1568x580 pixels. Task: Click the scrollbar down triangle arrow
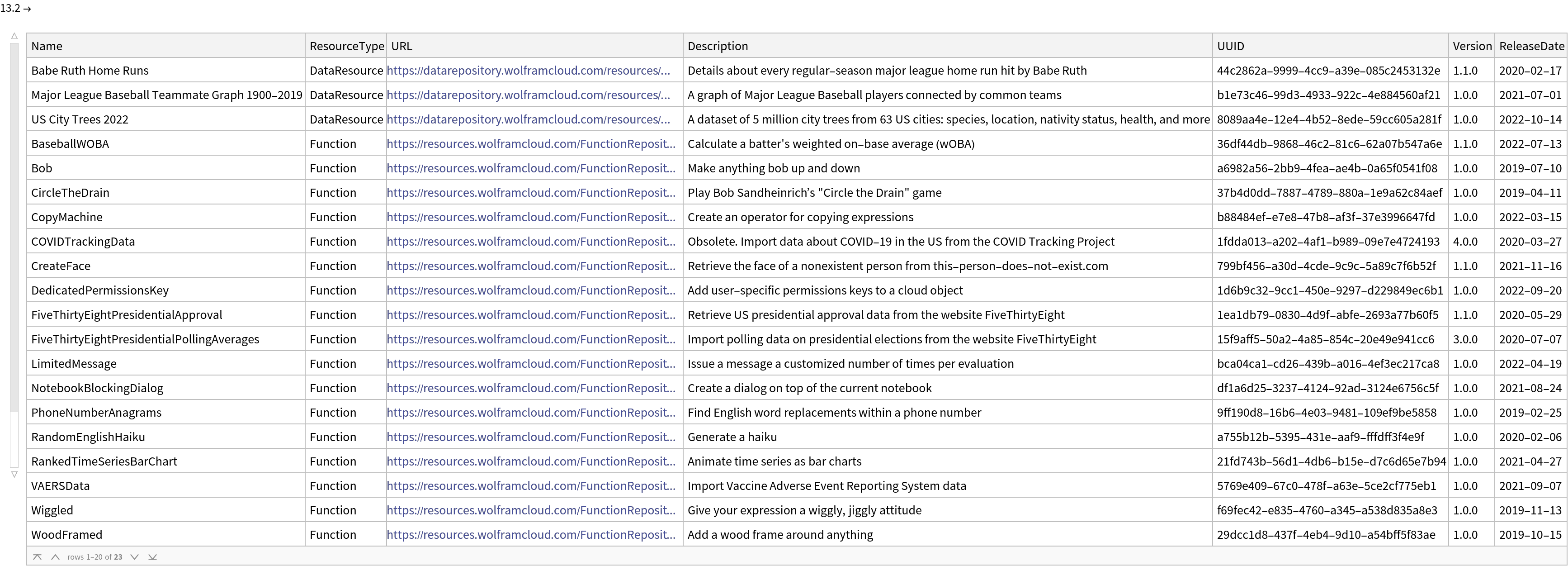pos(14,474)
